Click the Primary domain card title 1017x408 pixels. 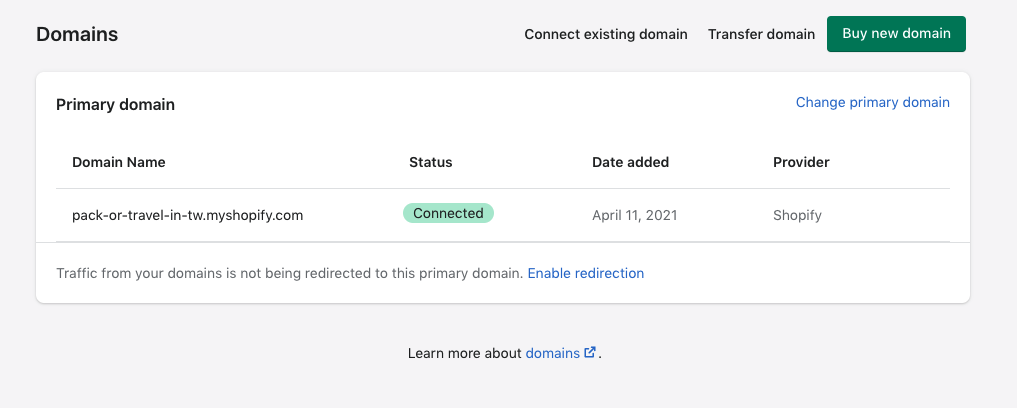pyautogui.click(x=115, y=104)
